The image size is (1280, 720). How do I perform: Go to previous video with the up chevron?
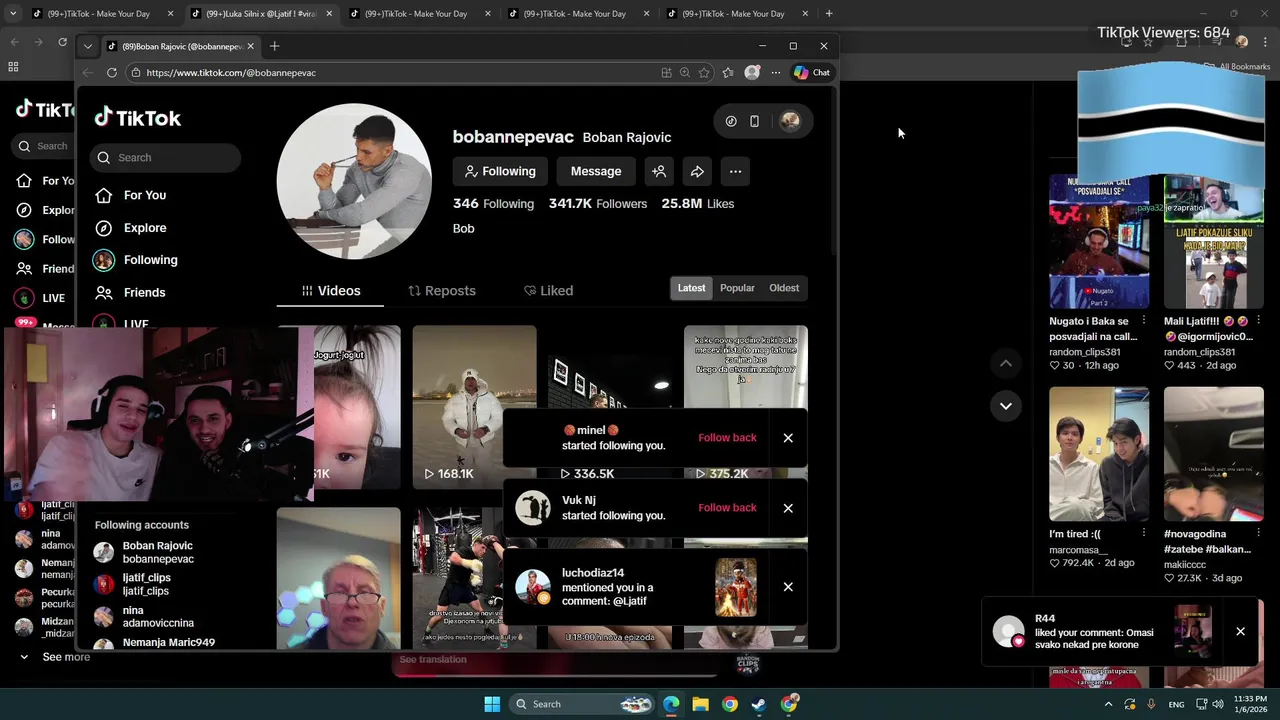[1006, 363]
